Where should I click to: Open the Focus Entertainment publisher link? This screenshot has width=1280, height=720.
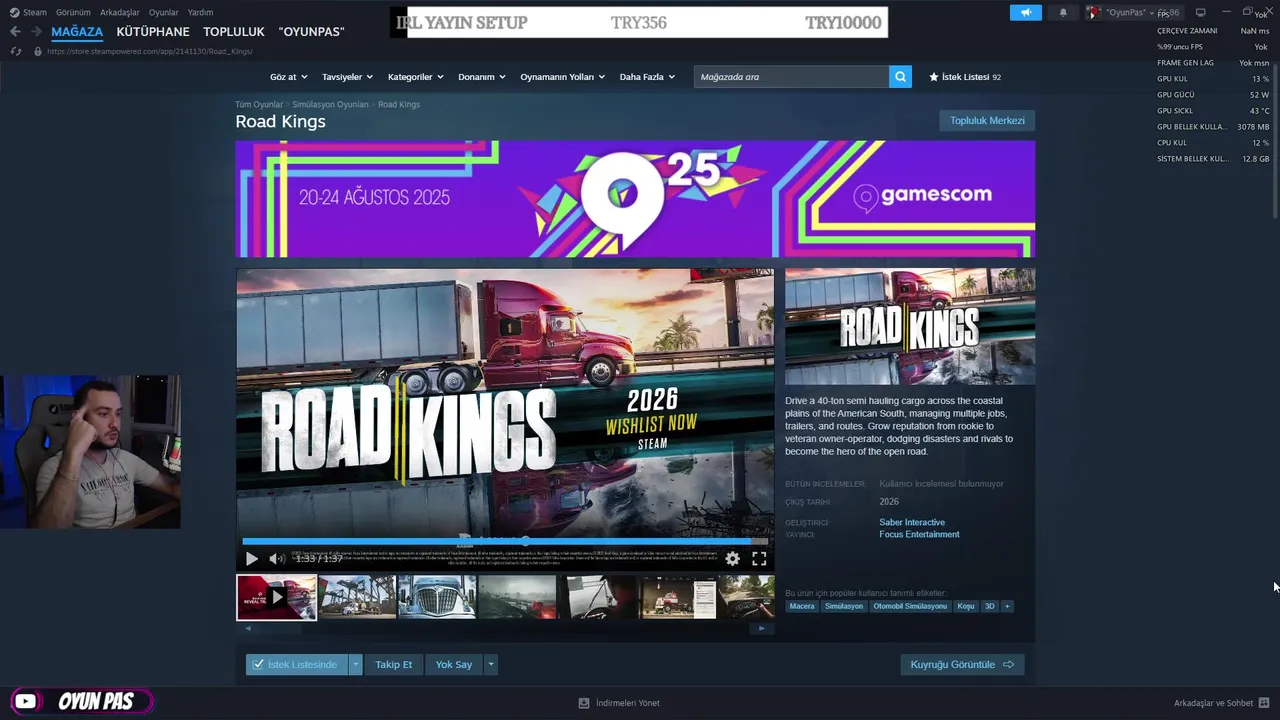coord(919,534)
